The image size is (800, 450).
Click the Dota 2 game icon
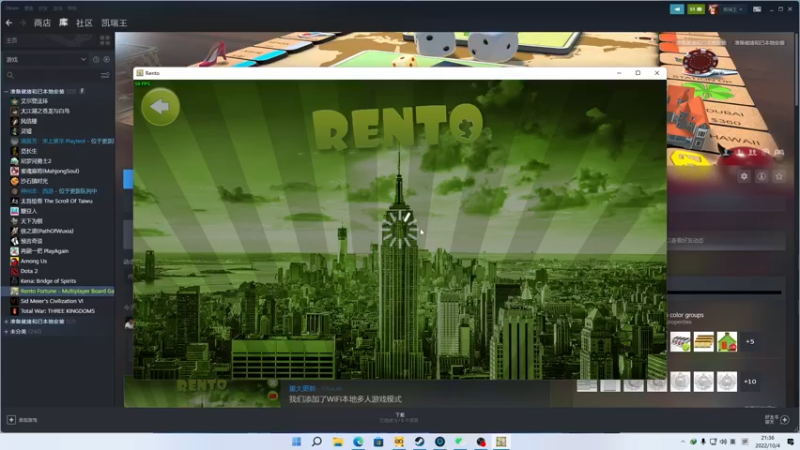point(15,271)
